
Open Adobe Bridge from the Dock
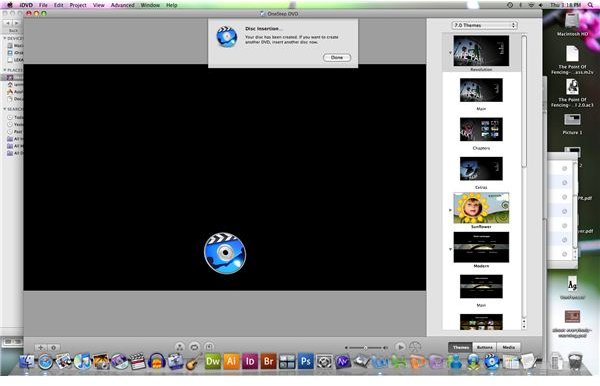tap(268, 361)
